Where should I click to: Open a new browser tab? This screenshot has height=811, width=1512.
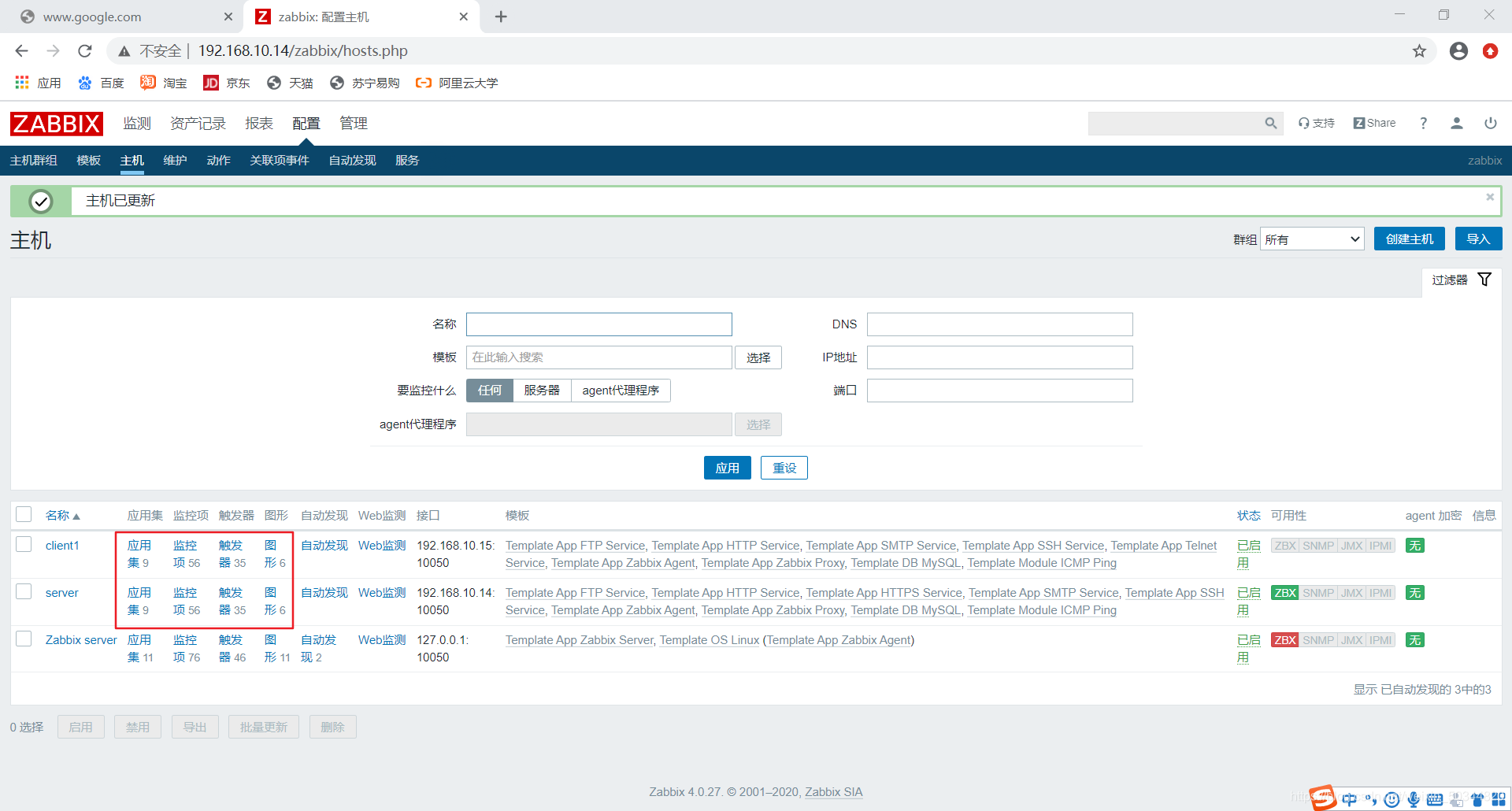[501, 17]
